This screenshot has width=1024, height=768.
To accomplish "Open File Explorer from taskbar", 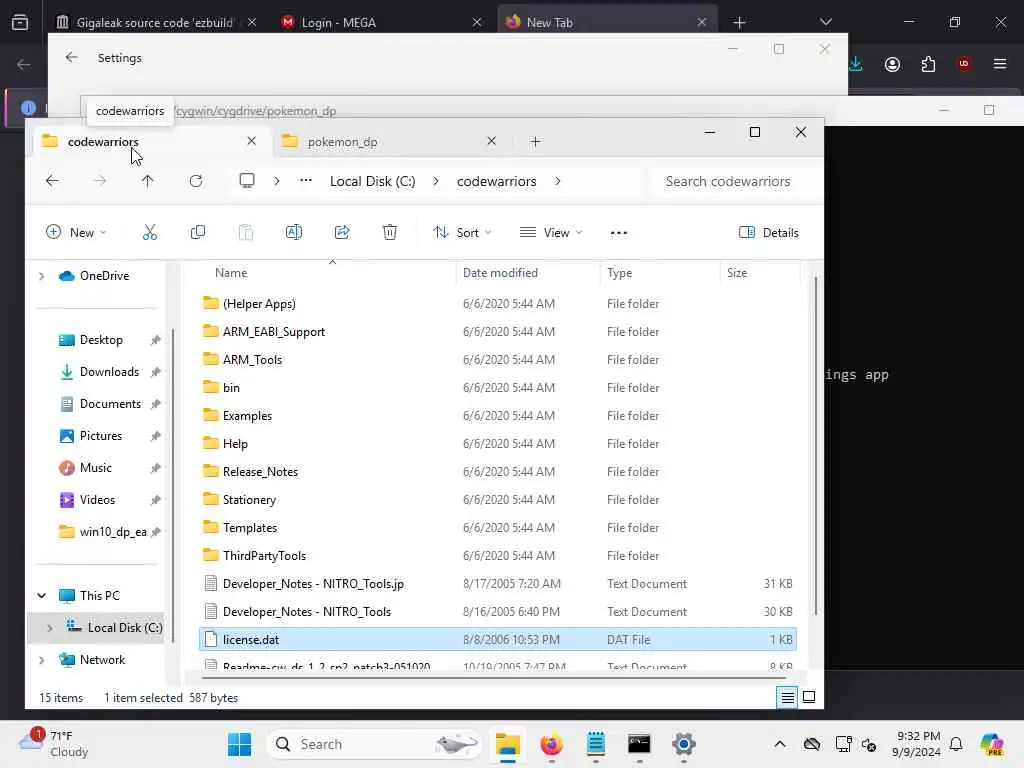I will [x=507, y=744].
